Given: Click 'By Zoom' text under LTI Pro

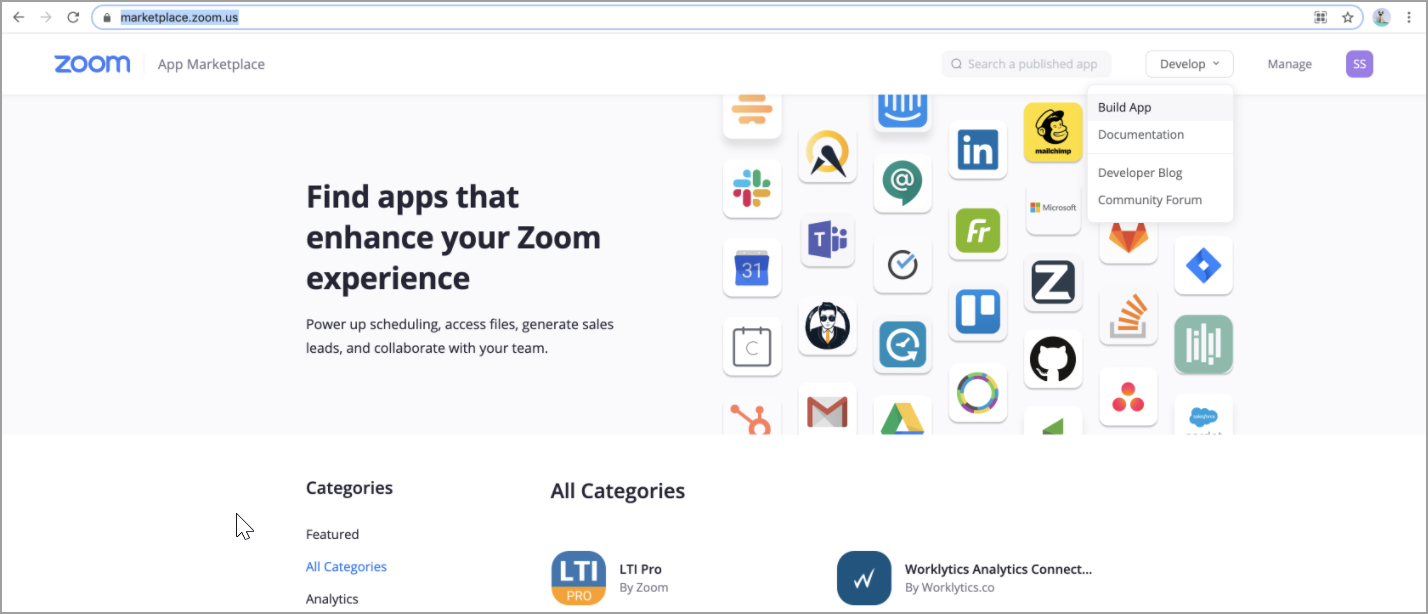Looking at the screenshot, I should 644,587.
